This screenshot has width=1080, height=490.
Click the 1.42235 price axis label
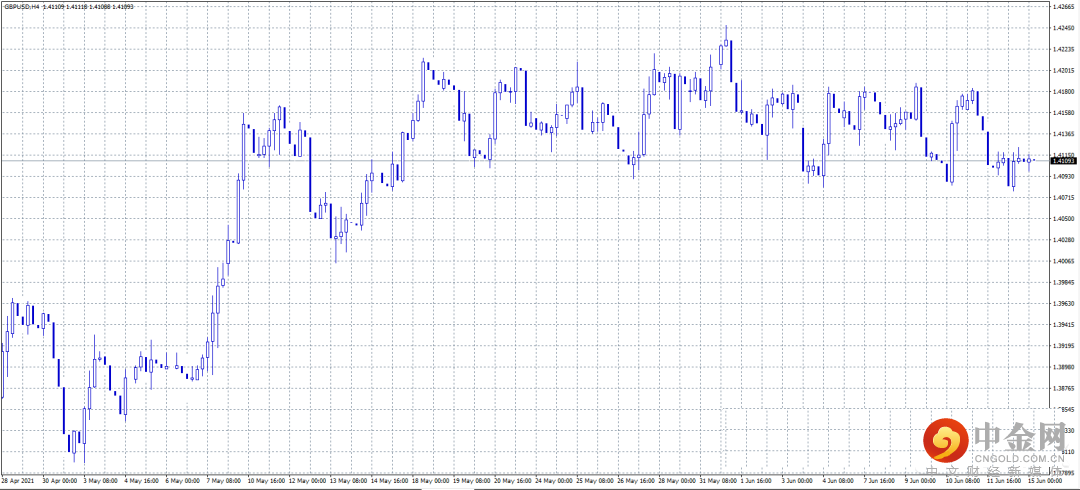click(1062, 50)
